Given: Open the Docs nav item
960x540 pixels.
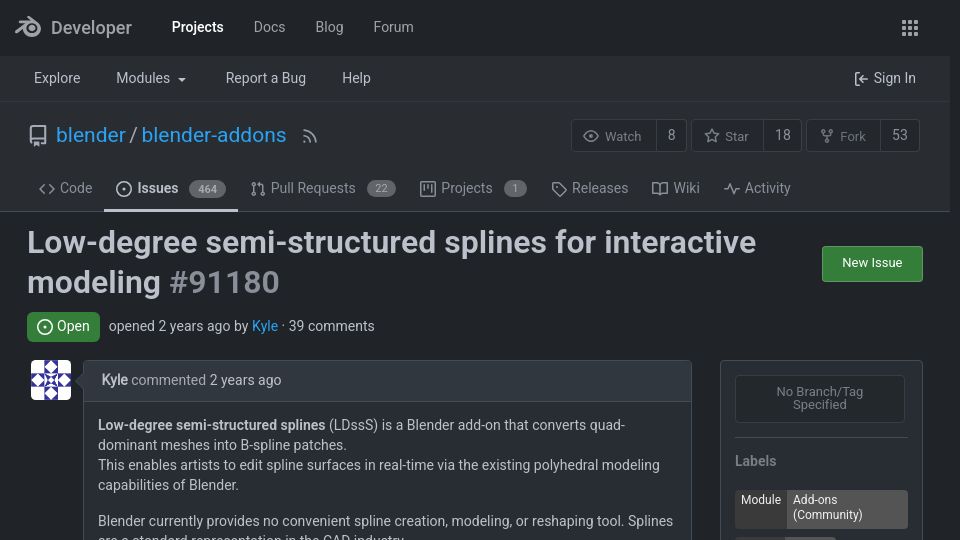Looking at the screenshot, I should click(269, 27).
